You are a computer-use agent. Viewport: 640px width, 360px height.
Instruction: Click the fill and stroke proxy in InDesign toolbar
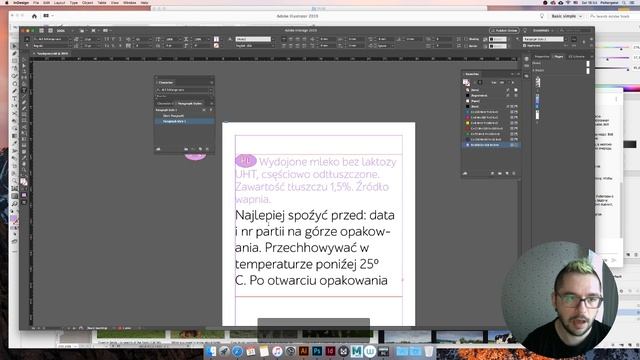tap(24, 182)
